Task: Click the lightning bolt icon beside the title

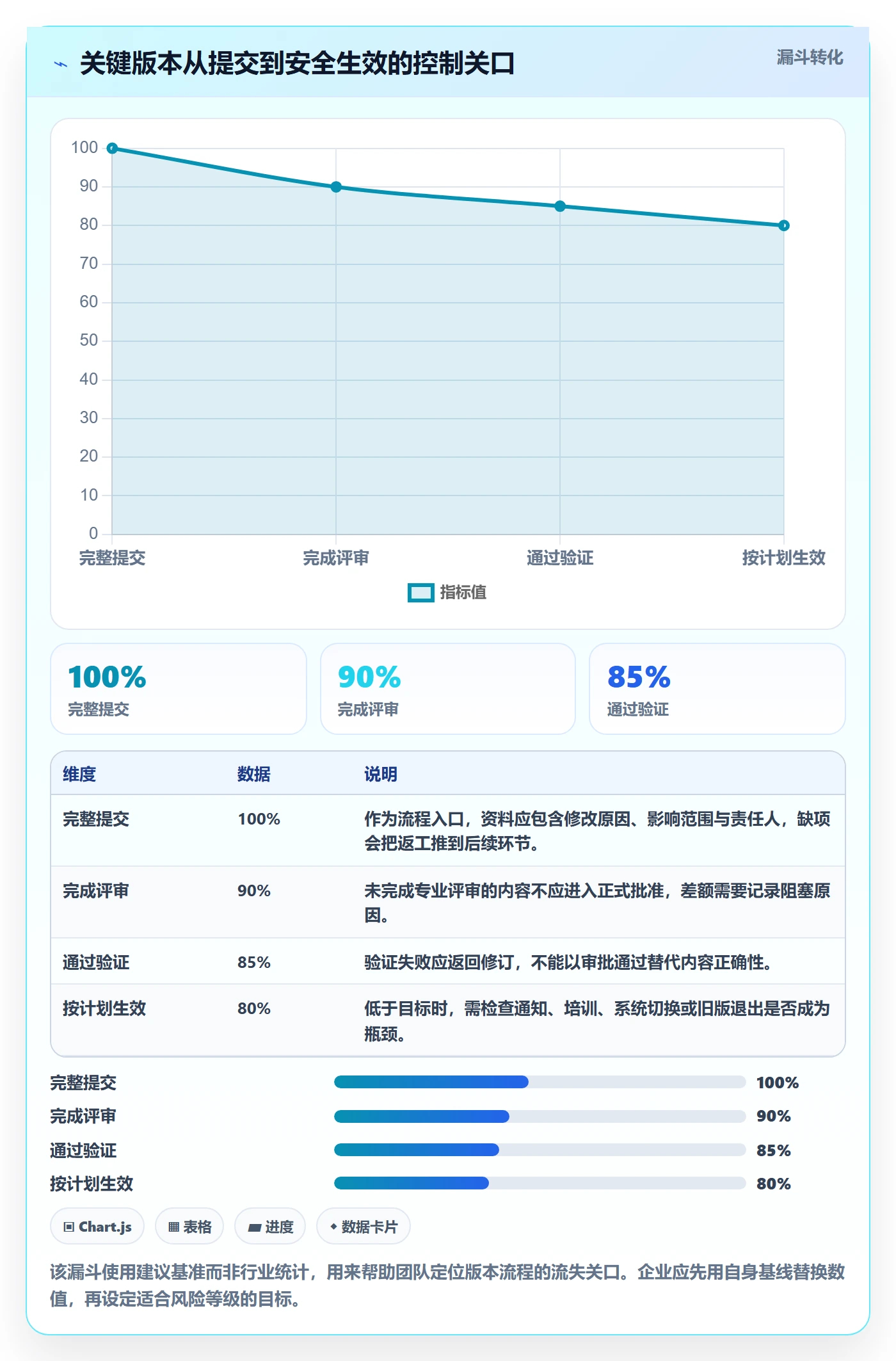Action: click(61, 64)
